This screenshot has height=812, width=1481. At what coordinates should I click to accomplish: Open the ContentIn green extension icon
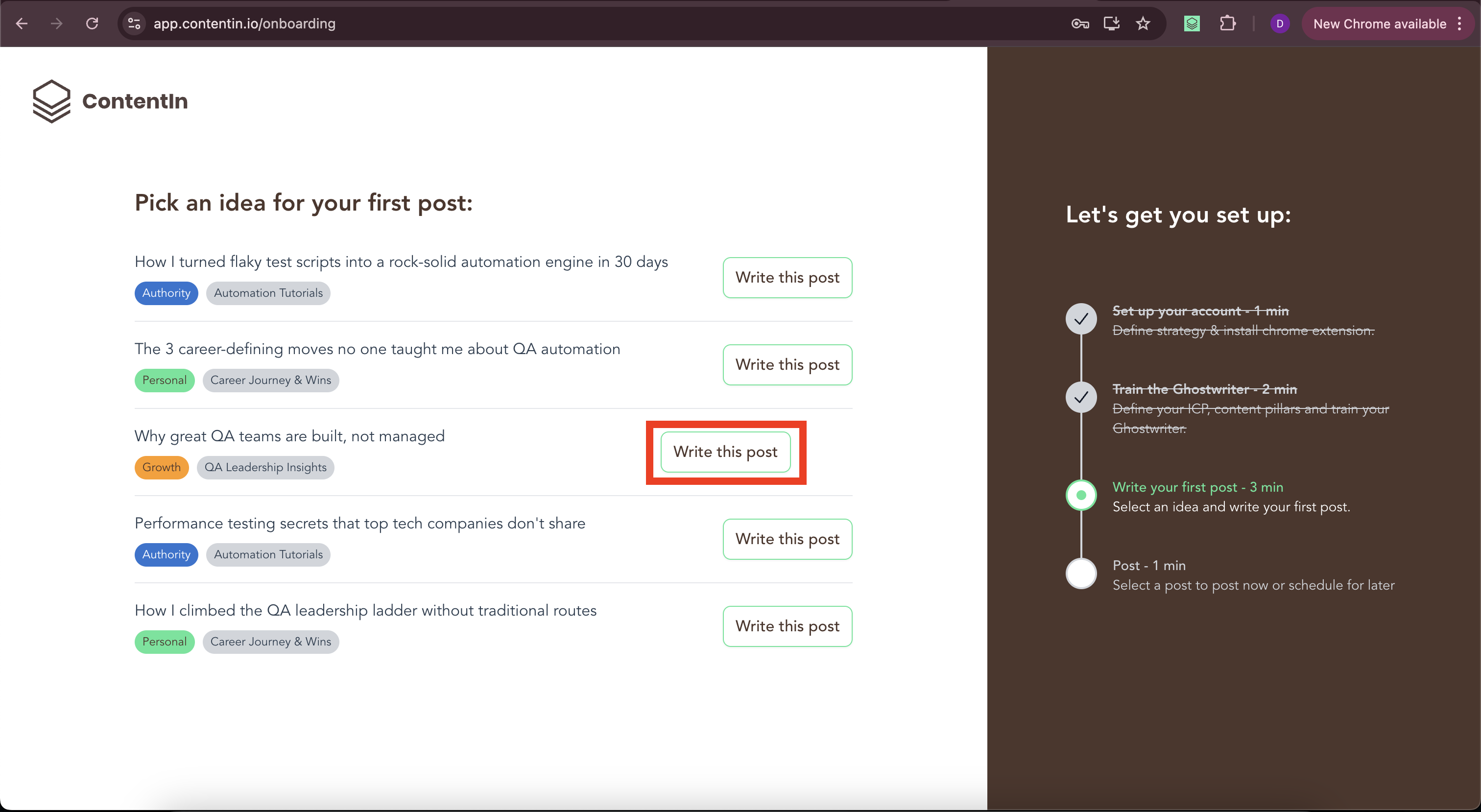click(1192, 24)
